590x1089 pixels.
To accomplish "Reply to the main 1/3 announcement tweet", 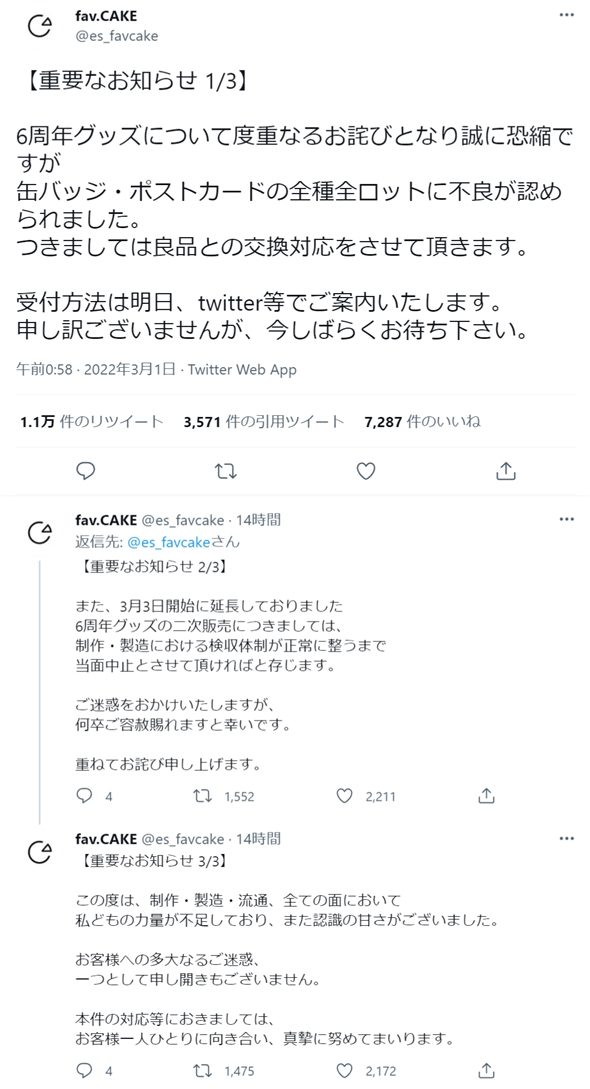I will pos(85,472).
